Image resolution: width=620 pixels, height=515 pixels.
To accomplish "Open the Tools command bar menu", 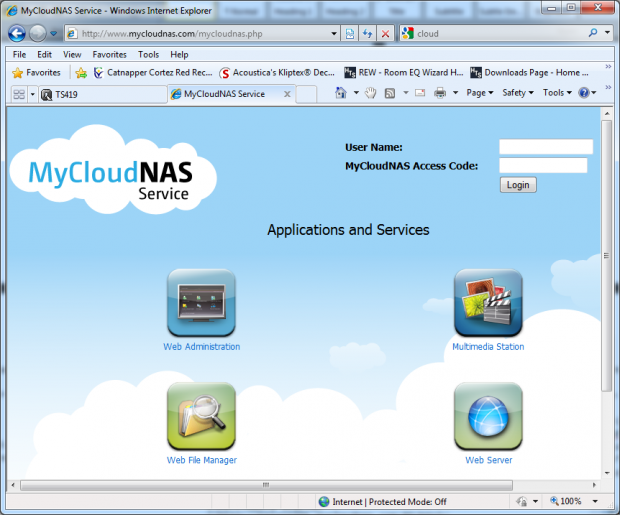I will point(557,93).
